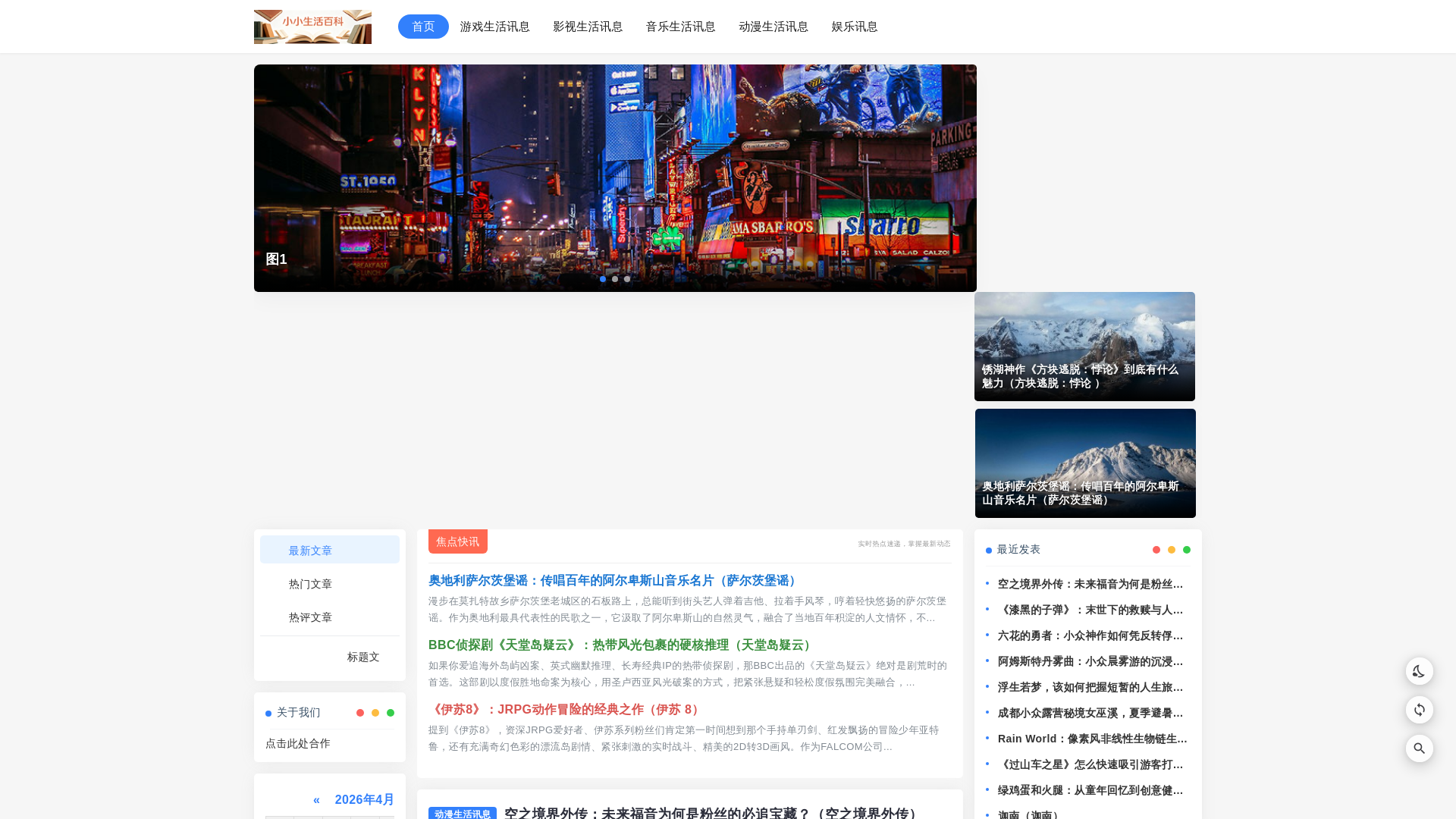Screen dimensions: 1456x819
Task: Open article 奥地利萨尔茨堡谣 headline link
Action: tap(614, 580)
